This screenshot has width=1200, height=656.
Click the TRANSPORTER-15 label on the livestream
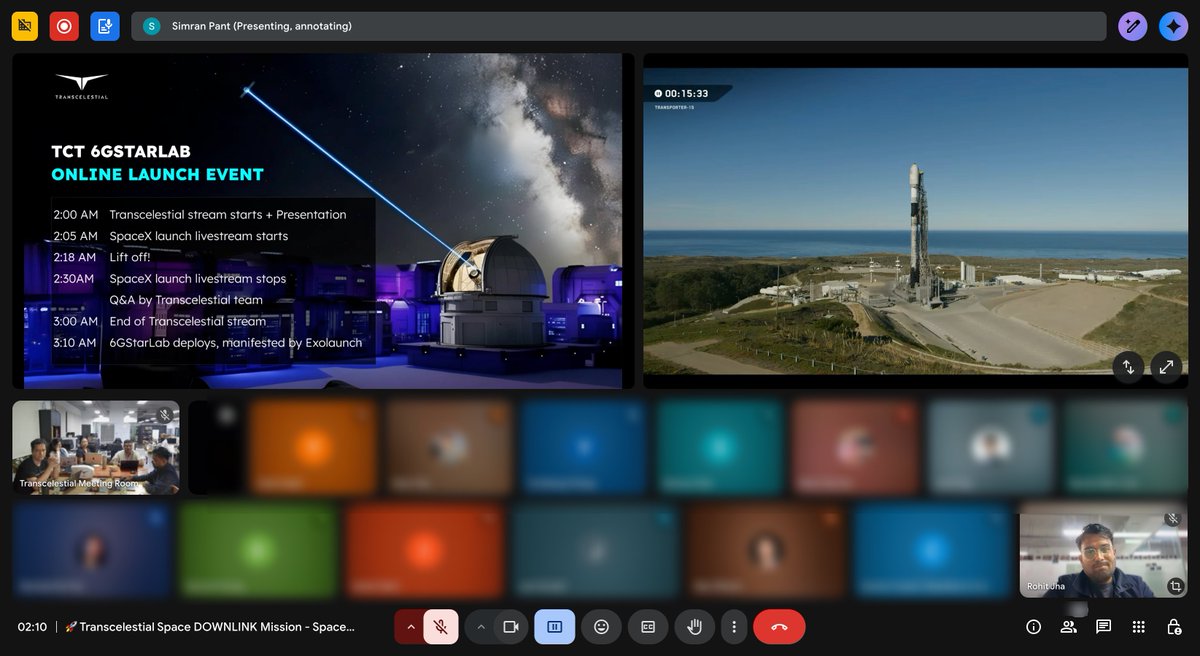coord(675,107)
